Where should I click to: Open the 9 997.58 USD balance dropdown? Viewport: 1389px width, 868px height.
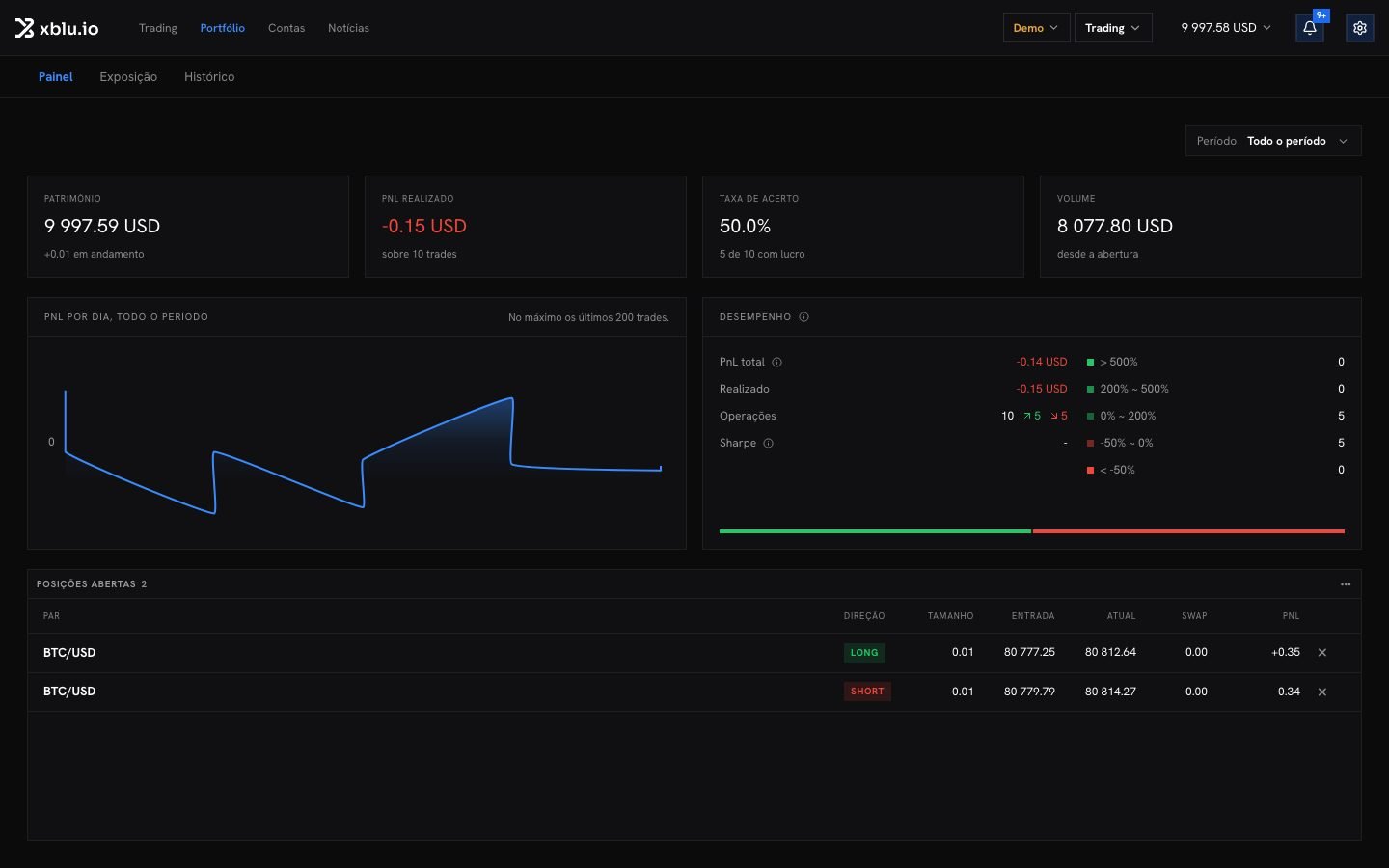coord(1226,28)
